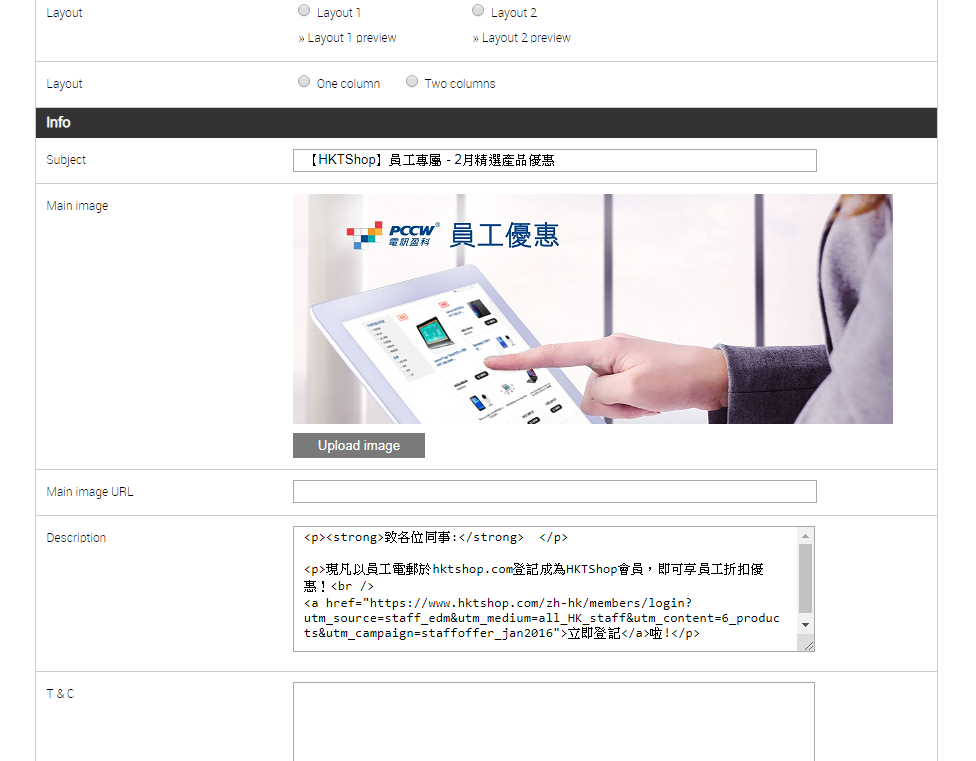
Task: Click the Description scrollbar up arrow
Action: click(x=805, y=536)
